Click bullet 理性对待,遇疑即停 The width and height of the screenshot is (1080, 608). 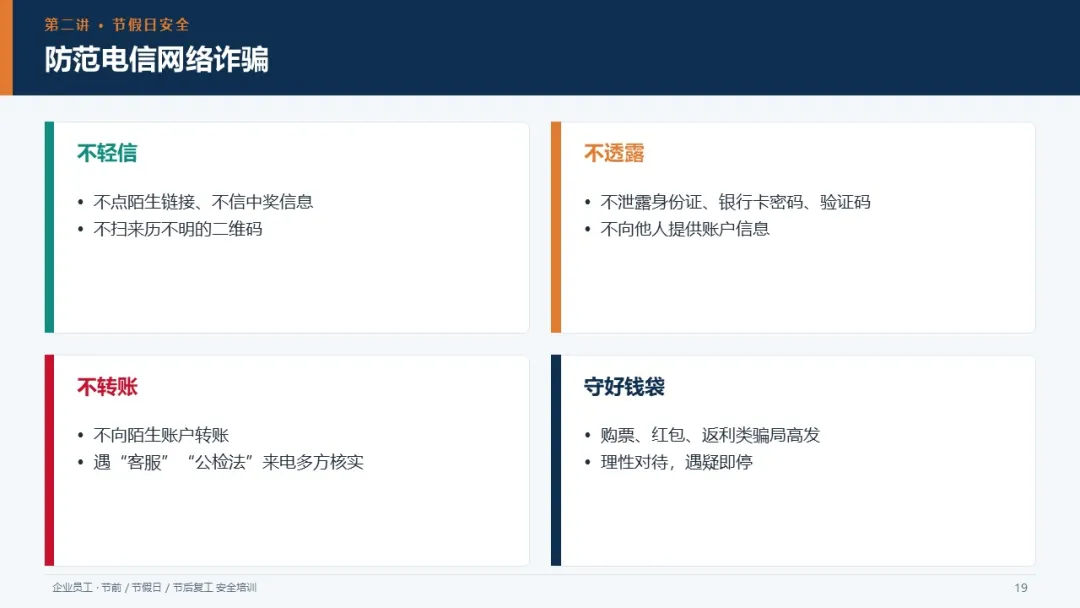pyautogui.click(x=676, y=462)
